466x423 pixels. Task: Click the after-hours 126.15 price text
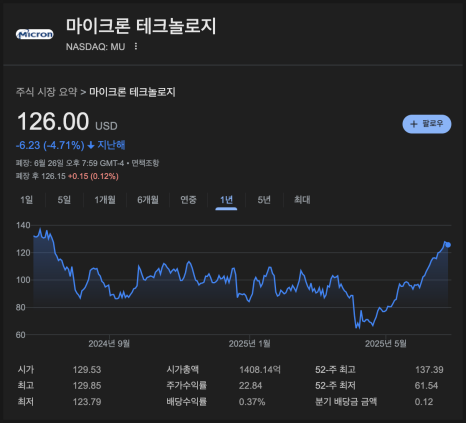[x=53, y=176]
